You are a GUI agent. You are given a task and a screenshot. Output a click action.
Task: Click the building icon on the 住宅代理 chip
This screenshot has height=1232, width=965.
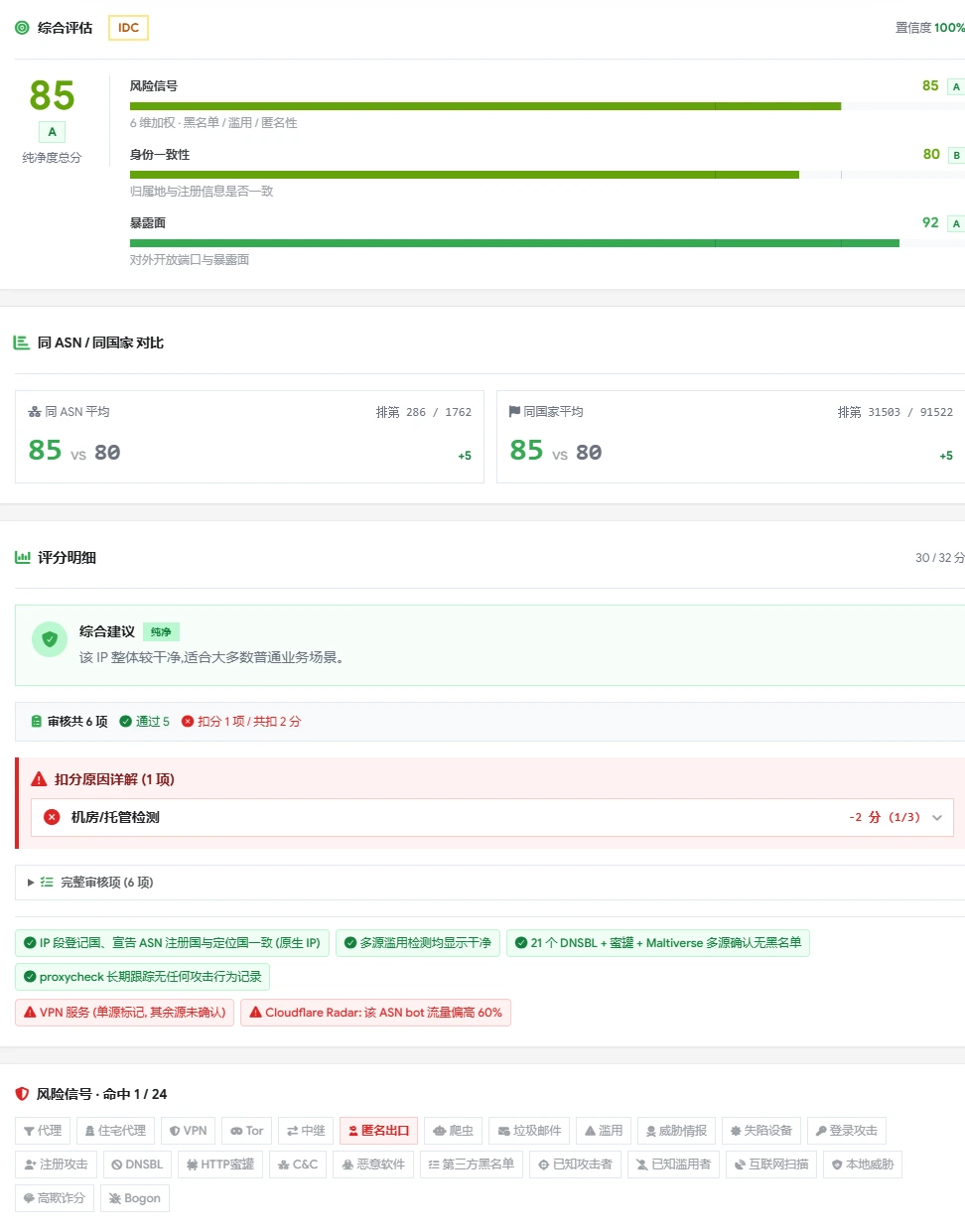click(x=90, y=1131)
